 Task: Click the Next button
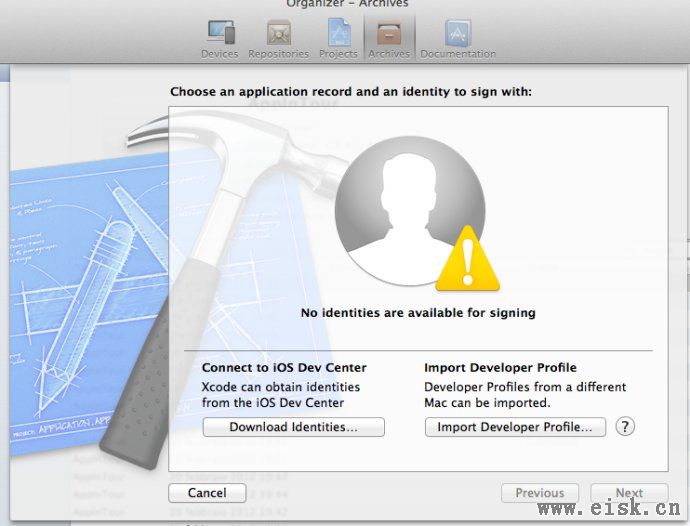[x=629, y=493]
